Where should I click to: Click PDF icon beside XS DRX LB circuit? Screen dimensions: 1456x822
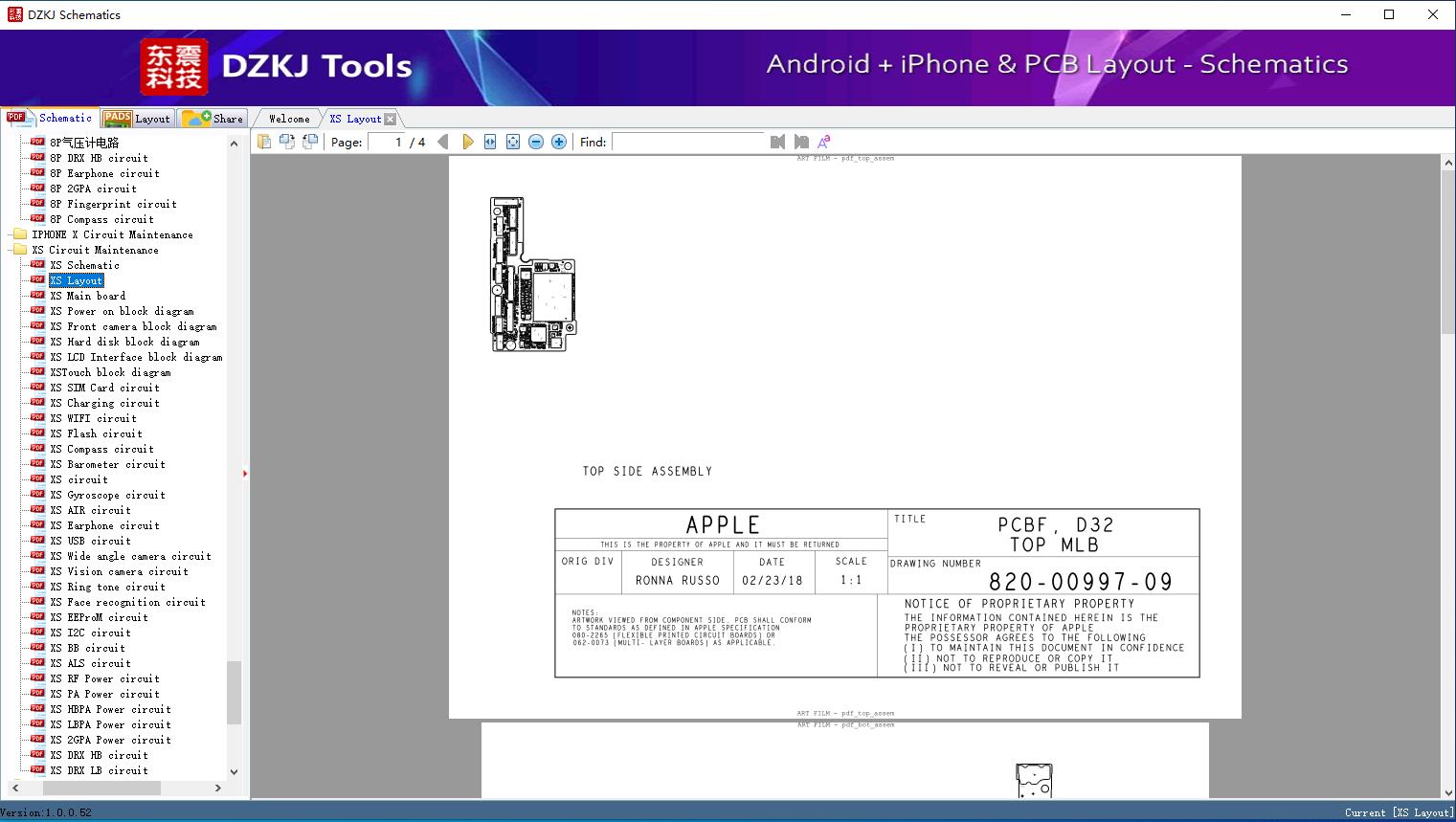[x=37, y=769]
